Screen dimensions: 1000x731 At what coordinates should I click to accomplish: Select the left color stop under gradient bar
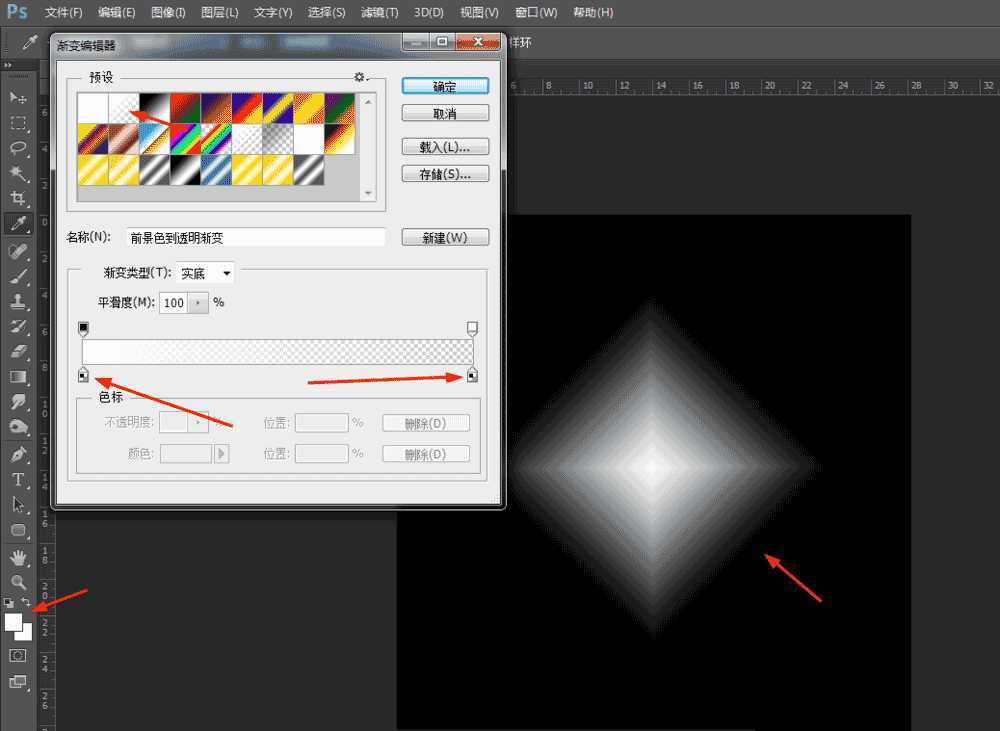(x=83, y=375)
